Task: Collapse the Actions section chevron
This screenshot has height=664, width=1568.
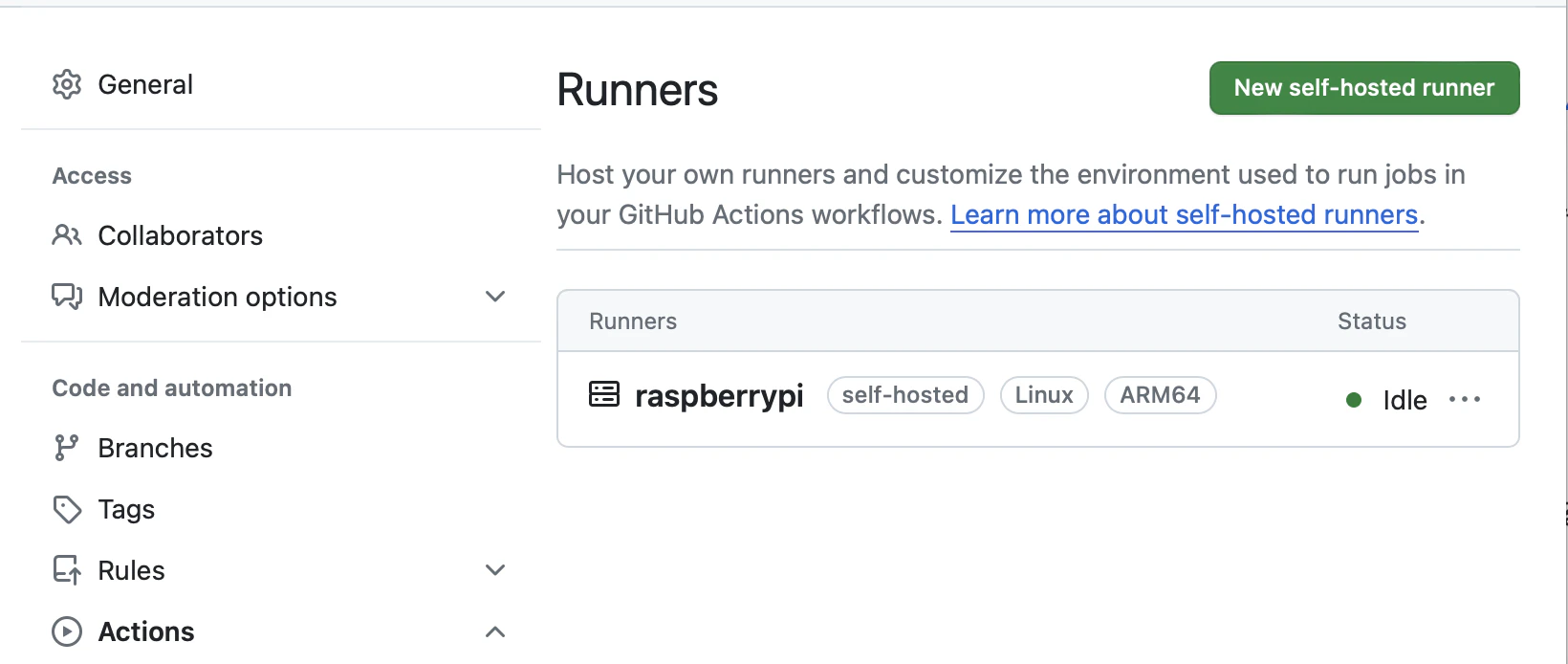Action: [495, 631]
